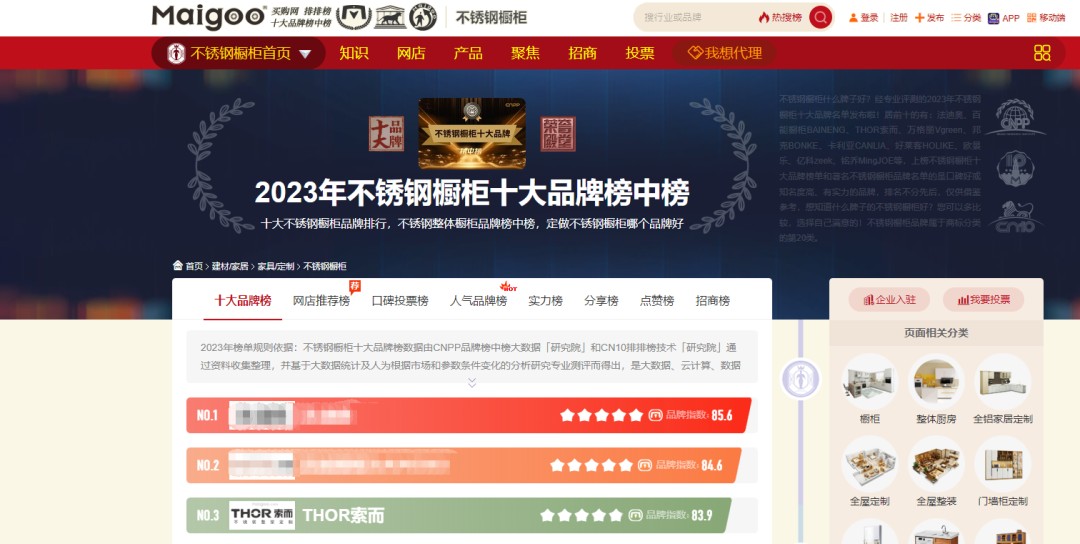Click the 注册 register link

click(899, 18)
